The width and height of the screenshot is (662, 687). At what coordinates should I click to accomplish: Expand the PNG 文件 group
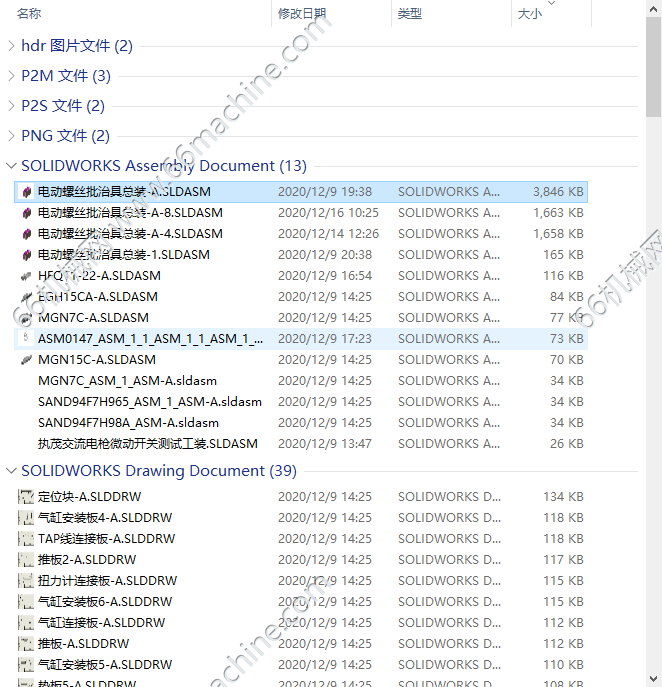tap(11, 136)
